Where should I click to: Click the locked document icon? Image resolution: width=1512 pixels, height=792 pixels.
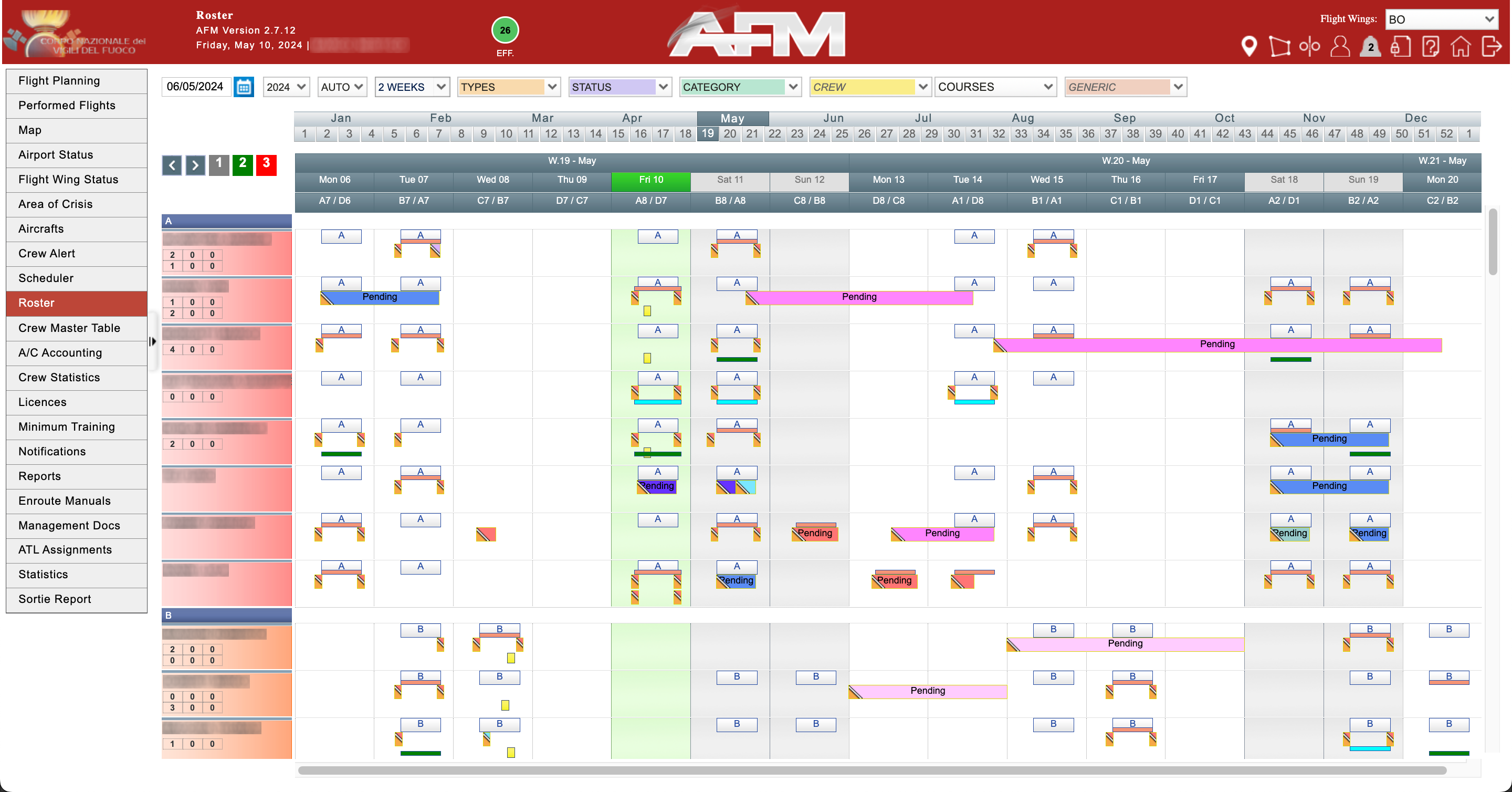(x=1401, y=46)
